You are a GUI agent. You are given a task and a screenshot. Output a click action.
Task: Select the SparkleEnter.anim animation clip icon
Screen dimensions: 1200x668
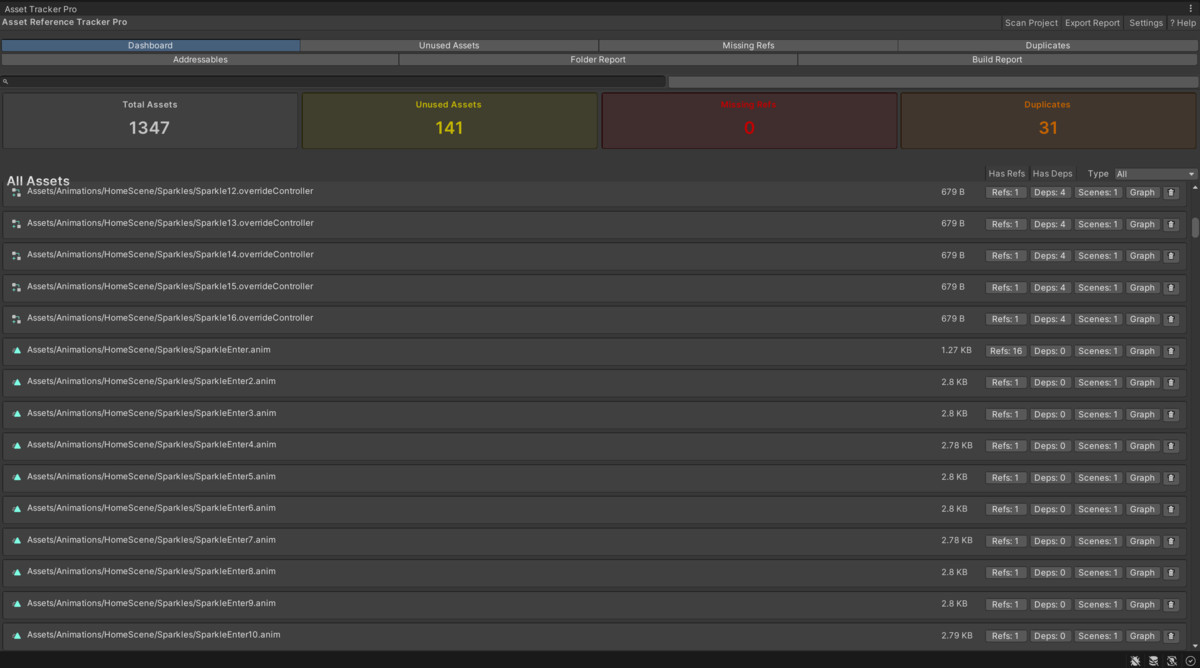[15, 350]
